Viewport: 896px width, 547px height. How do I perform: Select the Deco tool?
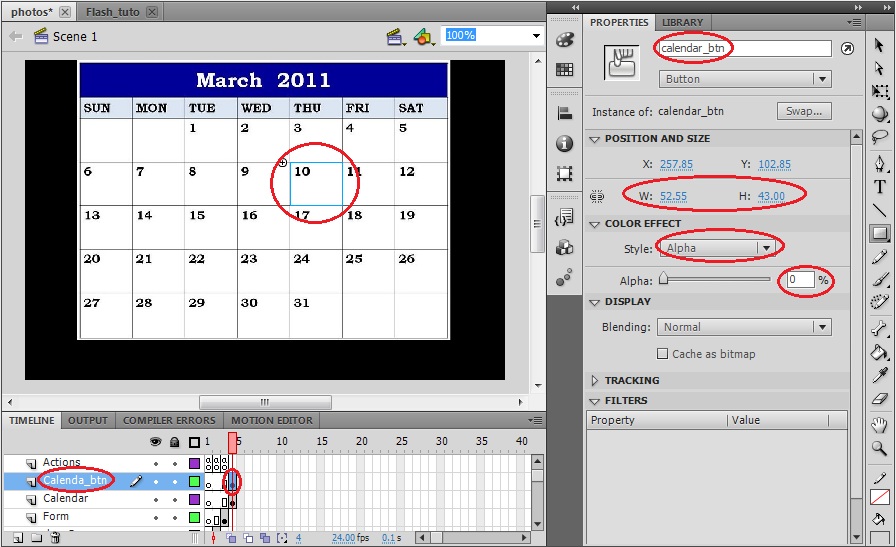[x=880, y=302]
